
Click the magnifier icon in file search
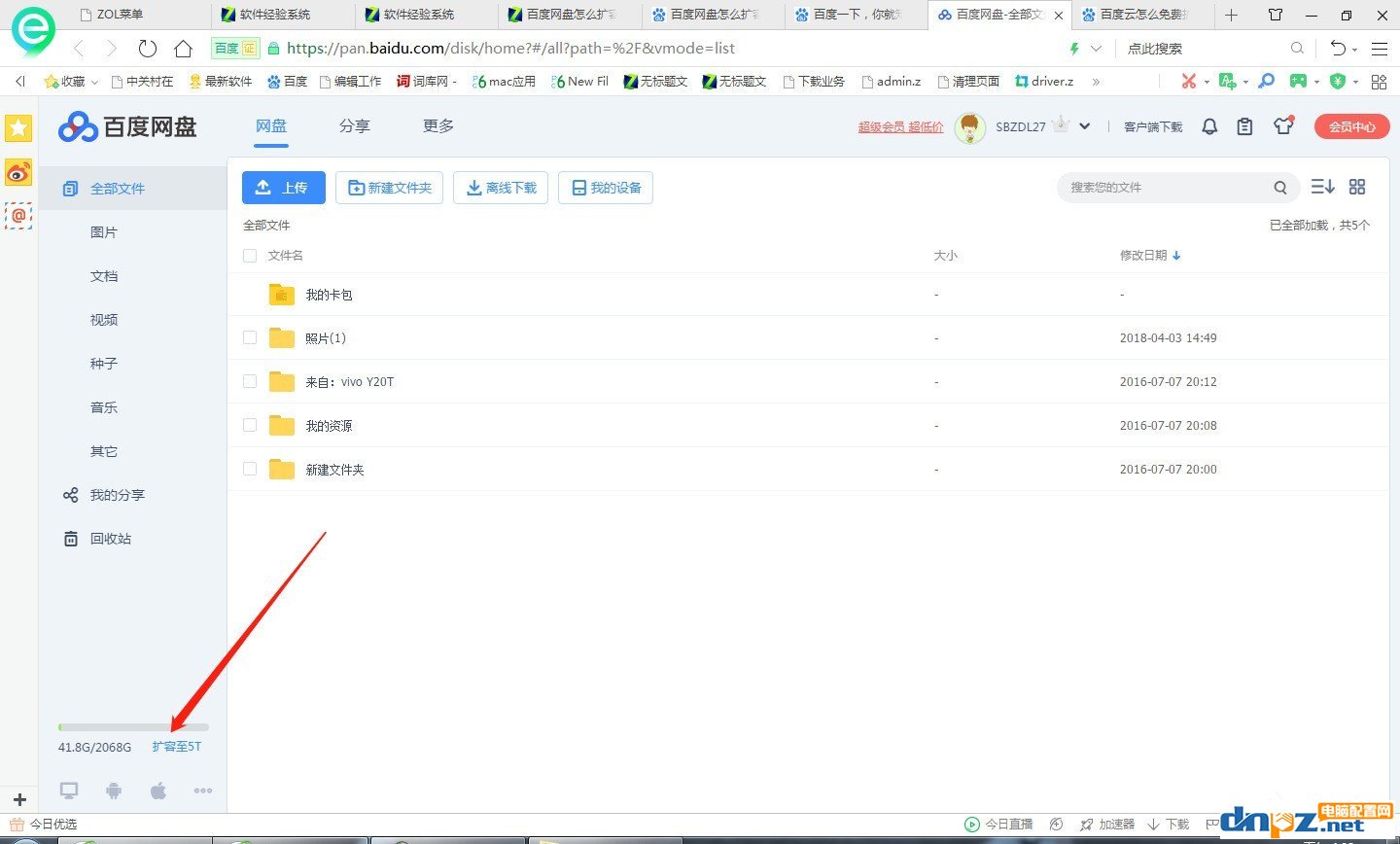(x=1280, y=188)
